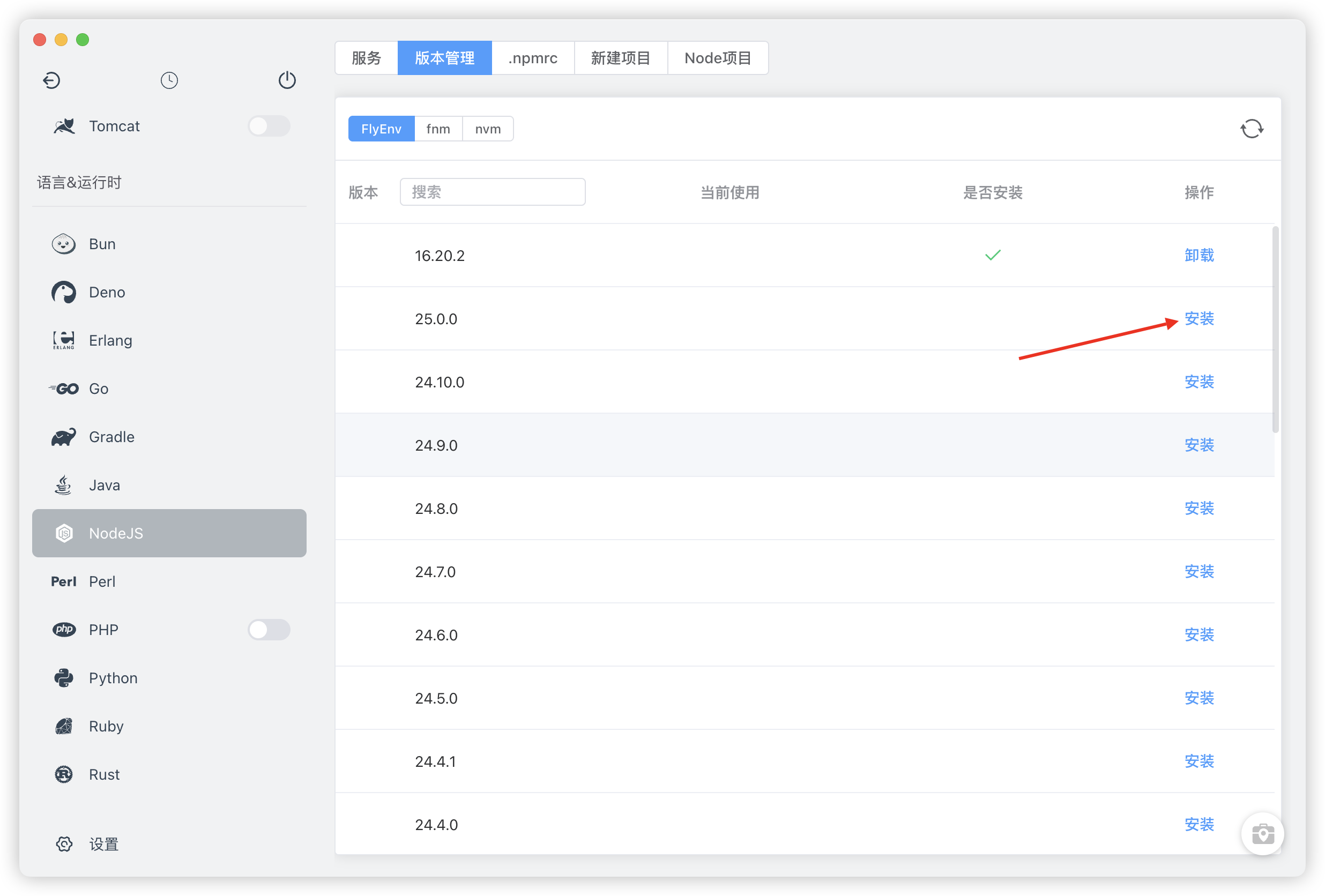Open the Bun sidebar item
Image resolution: width=1325 pixels, height=896 pixels.
point(102,244)
